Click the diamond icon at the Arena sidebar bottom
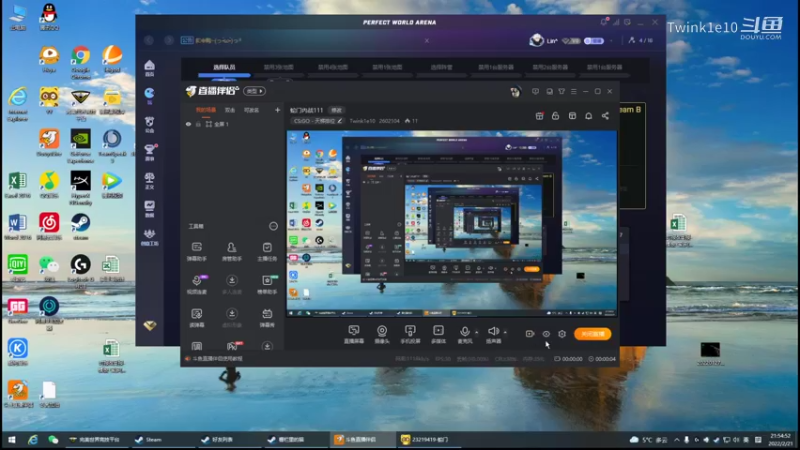Image resolution: width=800 pixels, height=450 pixels. point(149,325)
